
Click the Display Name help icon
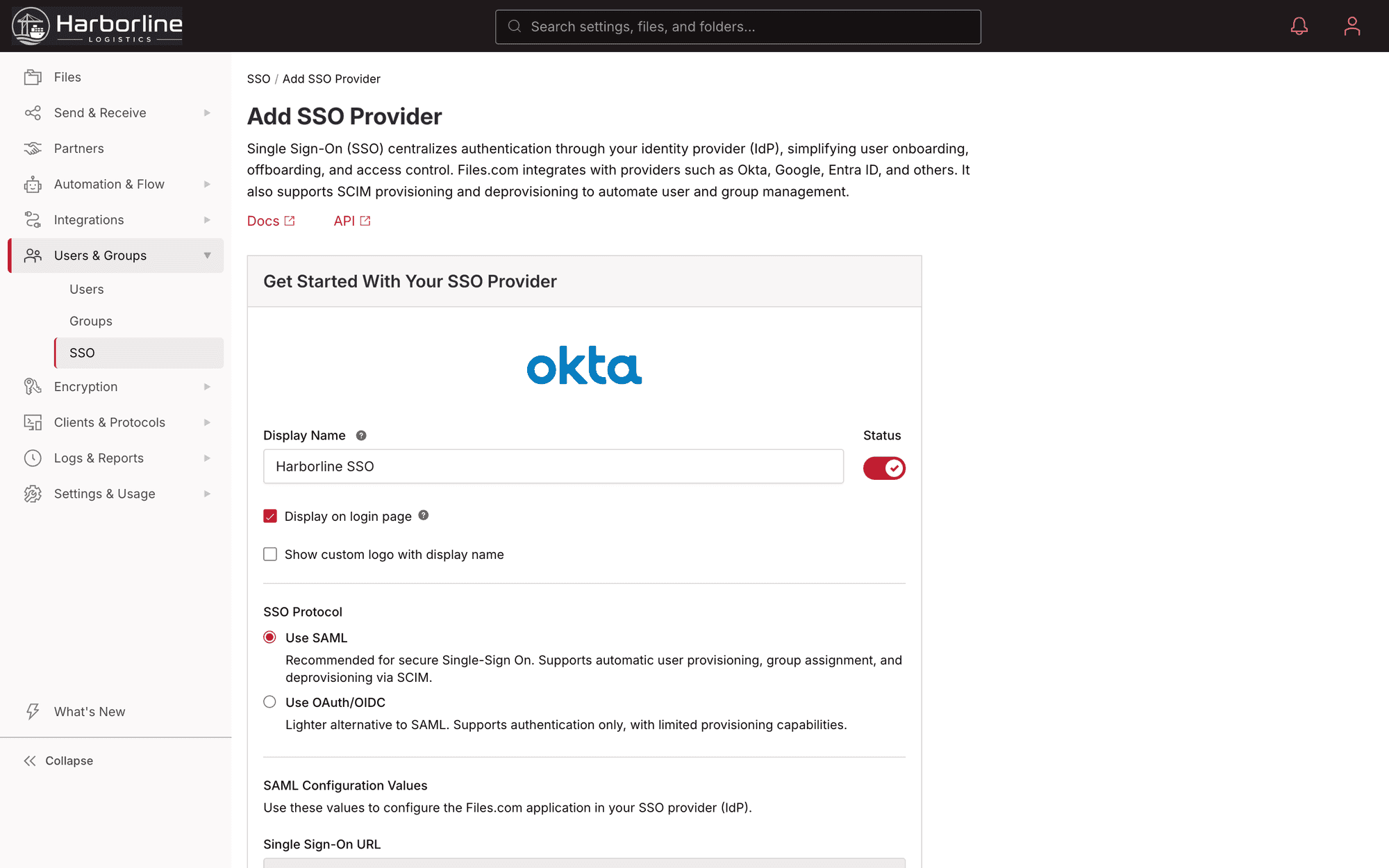click(x=361, y=435)
